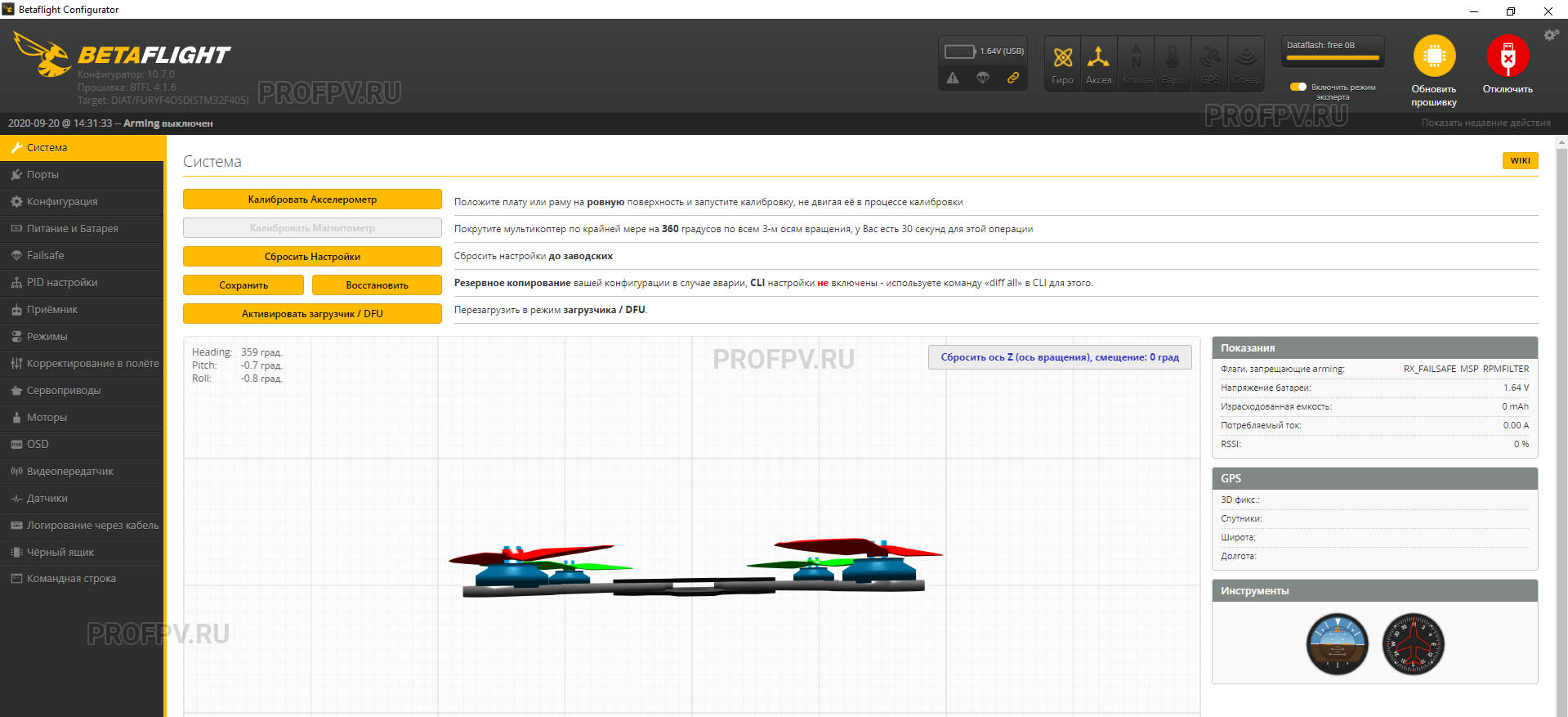This screenshot has width=1568, height=717.
Task: Click the Betaflight logo
Action: click(x=123, y=55)
